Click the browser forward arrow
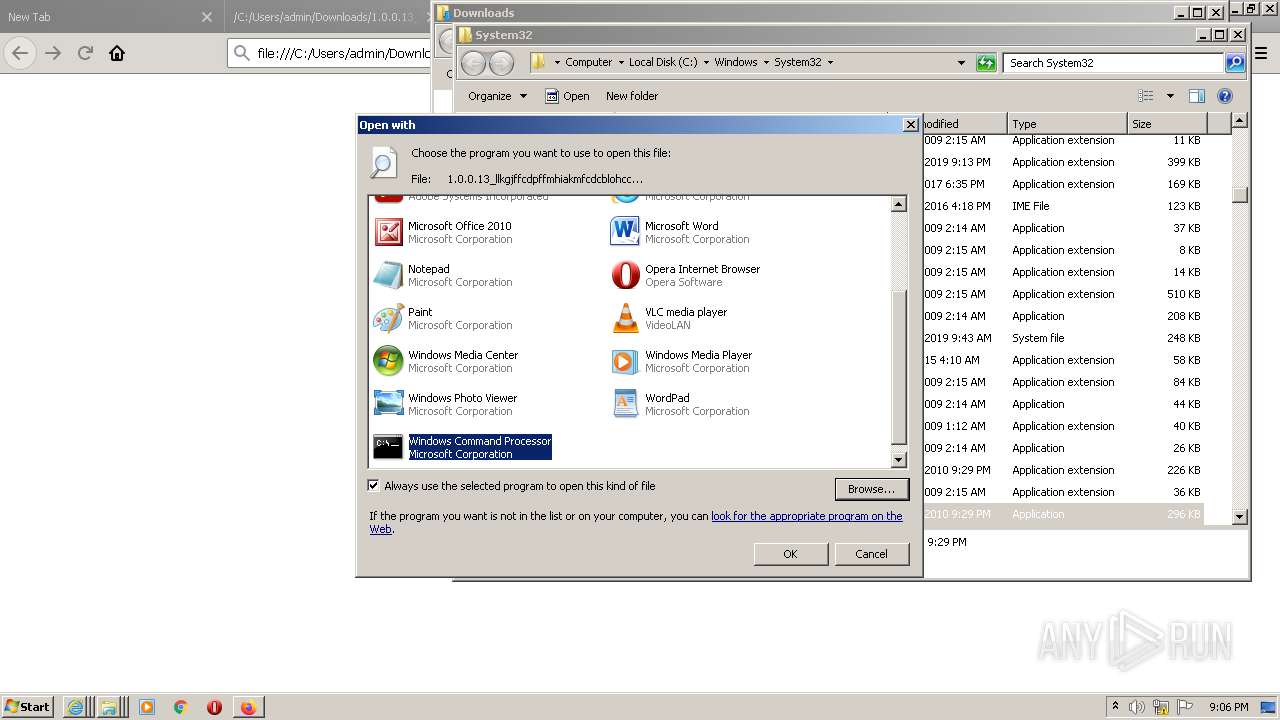The height and width of the screenshot is (720, 1280). coord(53,53)
